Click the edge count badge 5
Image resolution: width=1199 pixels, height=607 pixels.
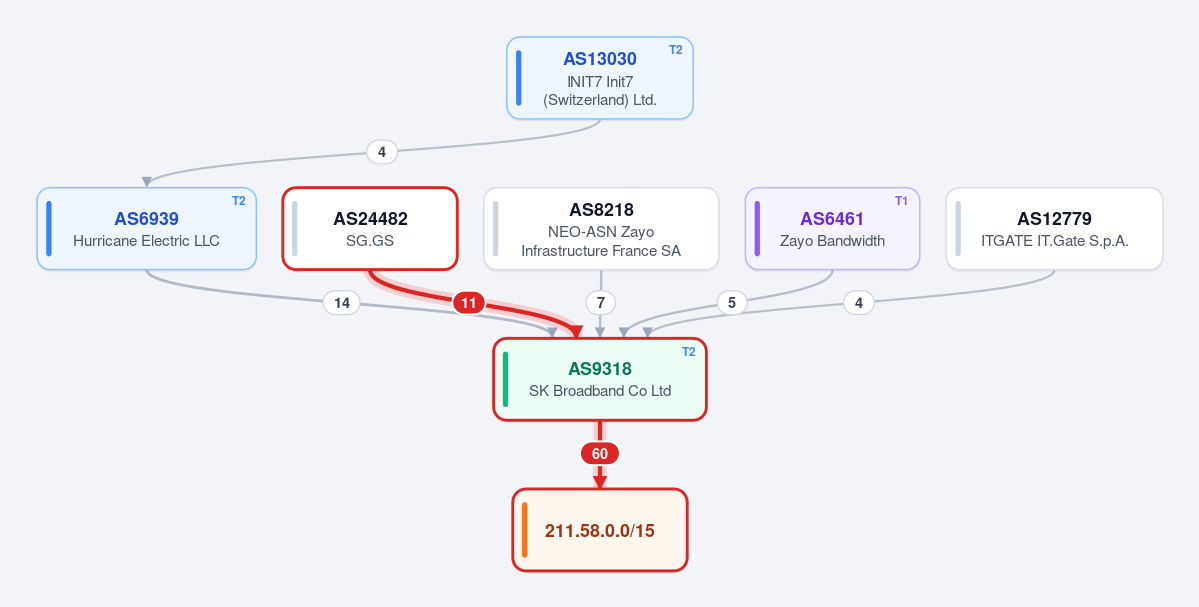[x=732, y=304]
